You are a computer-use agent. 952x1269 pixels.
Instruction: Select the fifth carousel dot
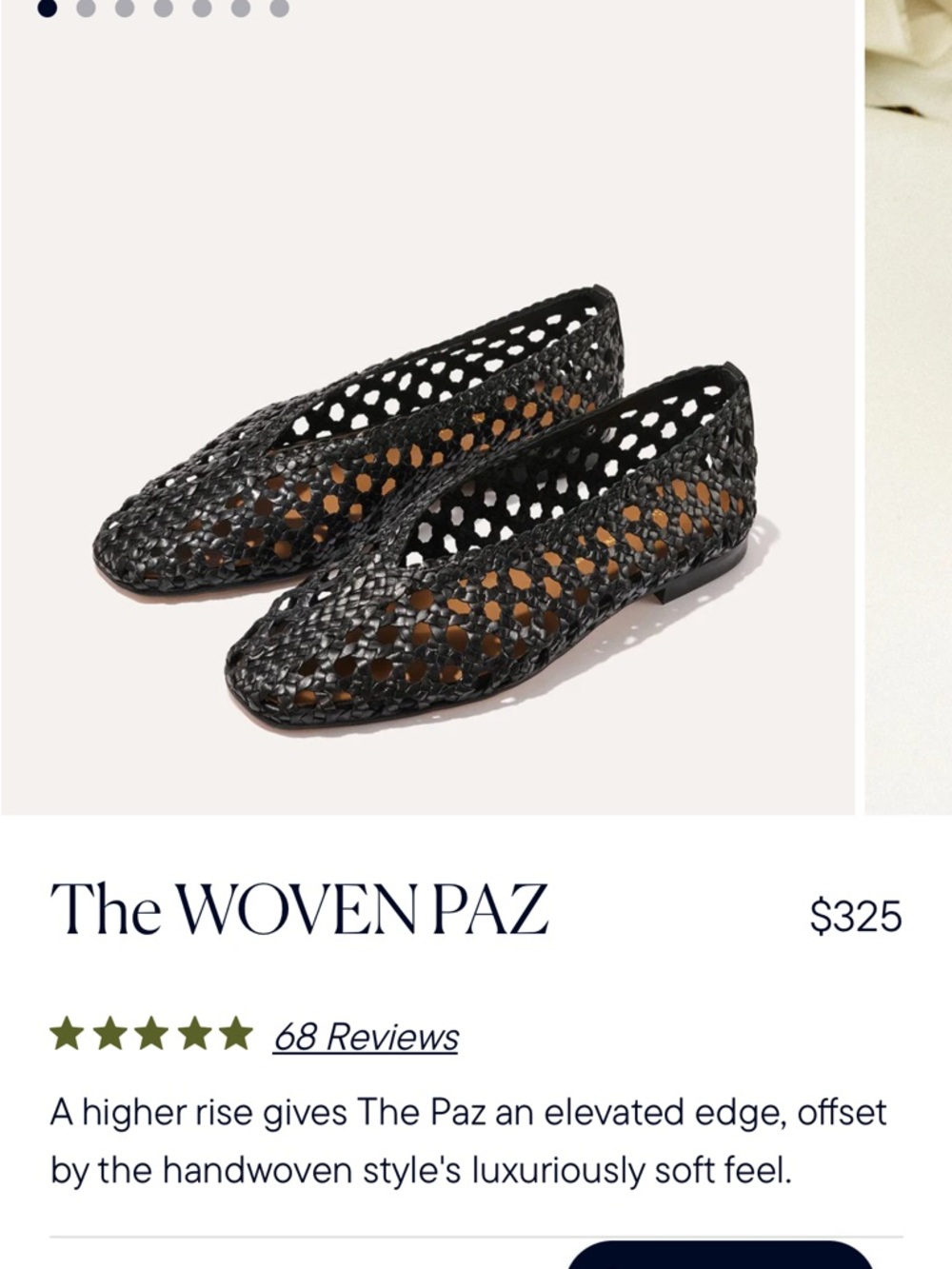(200, 11)
